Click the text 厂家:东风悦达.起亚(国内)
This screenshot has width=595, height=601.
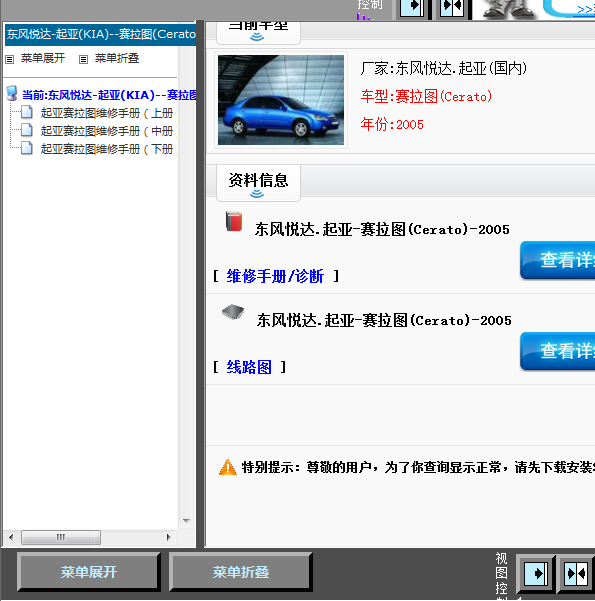tap(444, 69)
